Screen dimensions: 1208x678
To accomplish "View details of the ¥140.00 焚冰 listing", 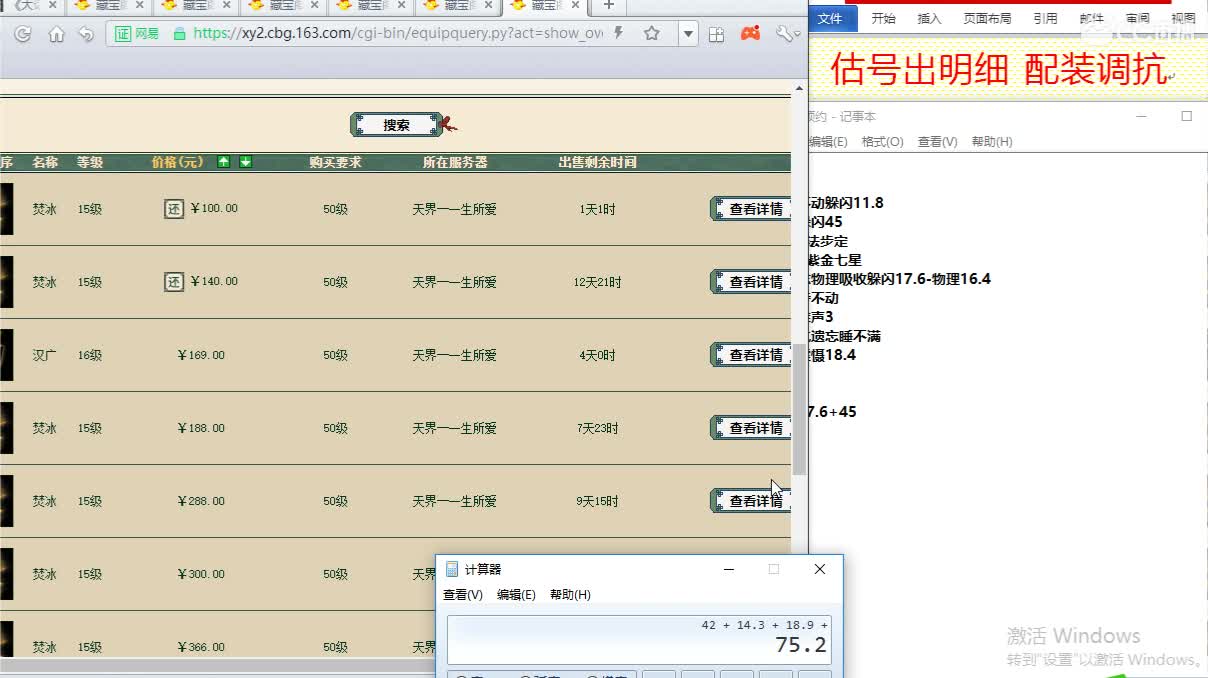I will click(x=751, y=282).
